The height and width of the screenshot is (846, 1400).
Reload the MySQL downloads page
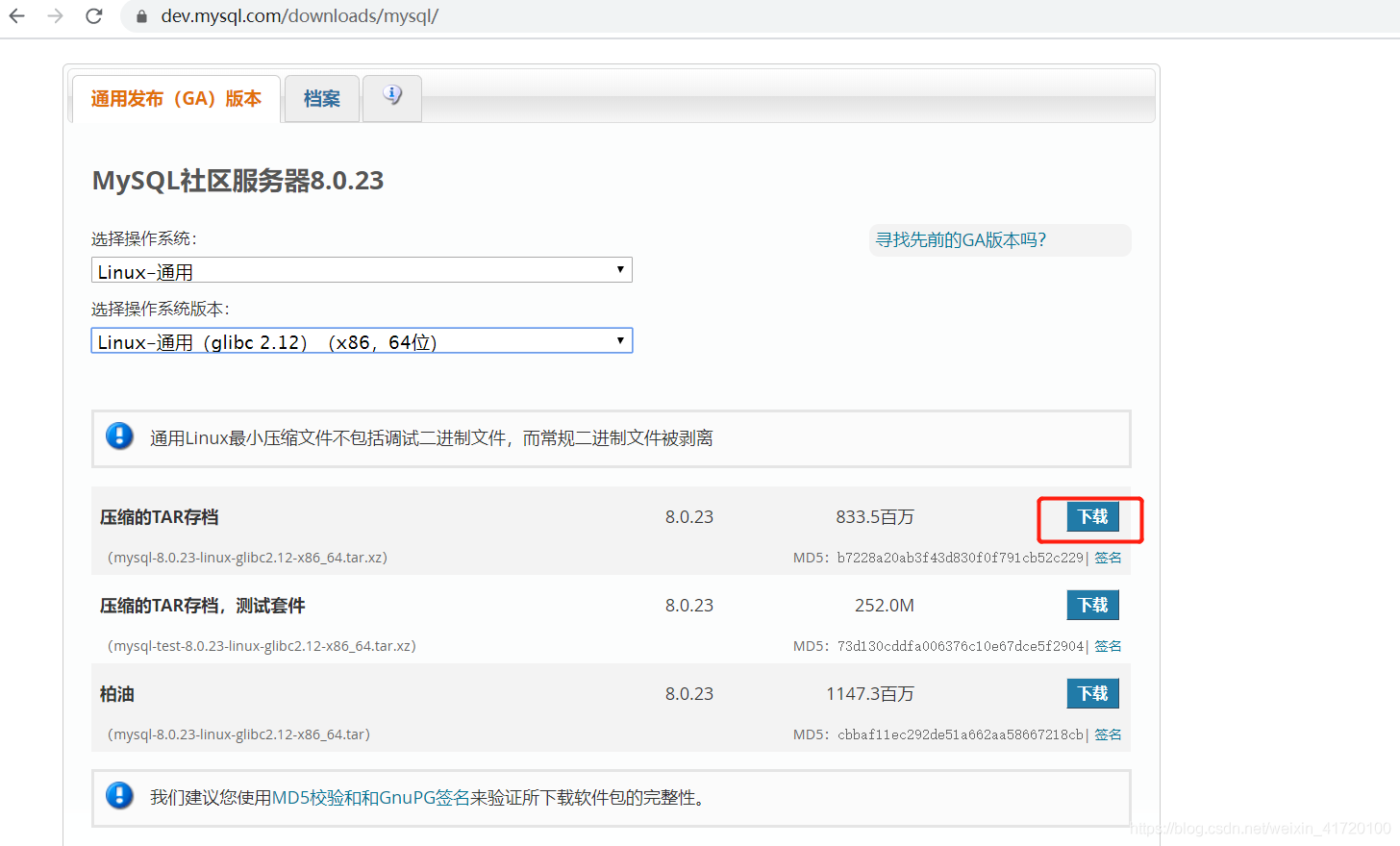click(x=94, y=16)
